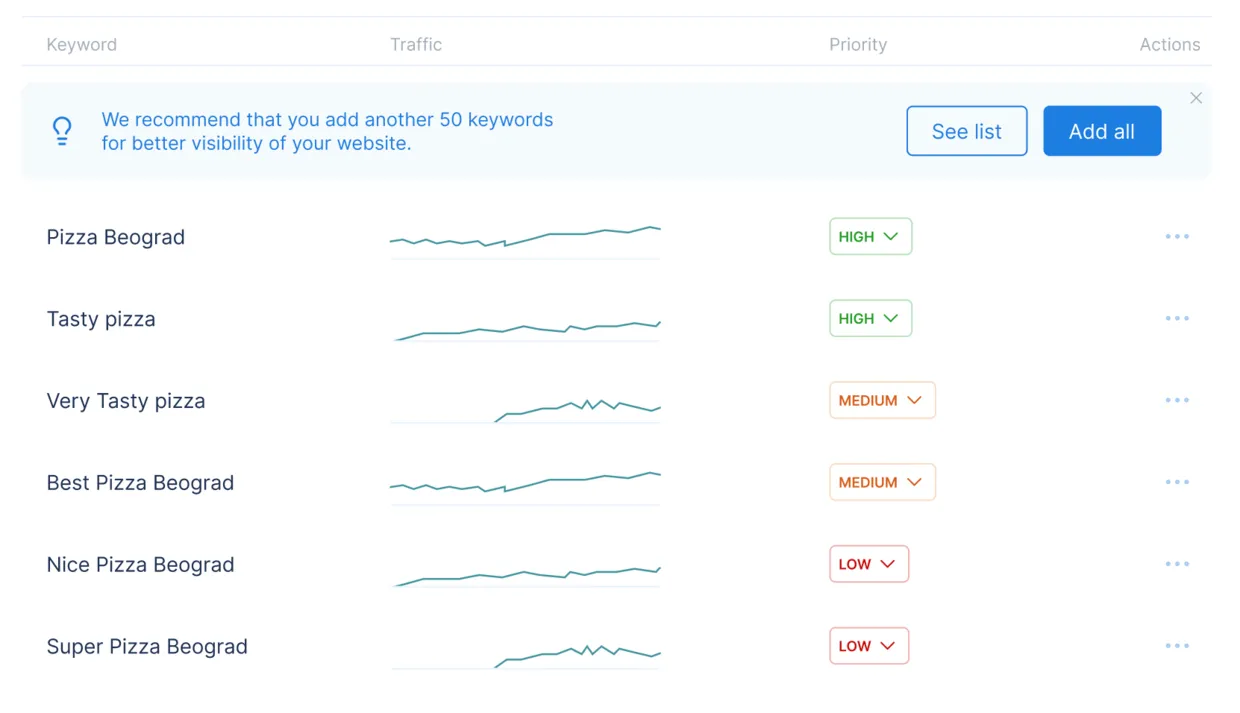Viewport: 1240px width, 713px height.
Task: Open the MEDIUM dropdown for Very Tasty pizza
Action: click(882, 400)
